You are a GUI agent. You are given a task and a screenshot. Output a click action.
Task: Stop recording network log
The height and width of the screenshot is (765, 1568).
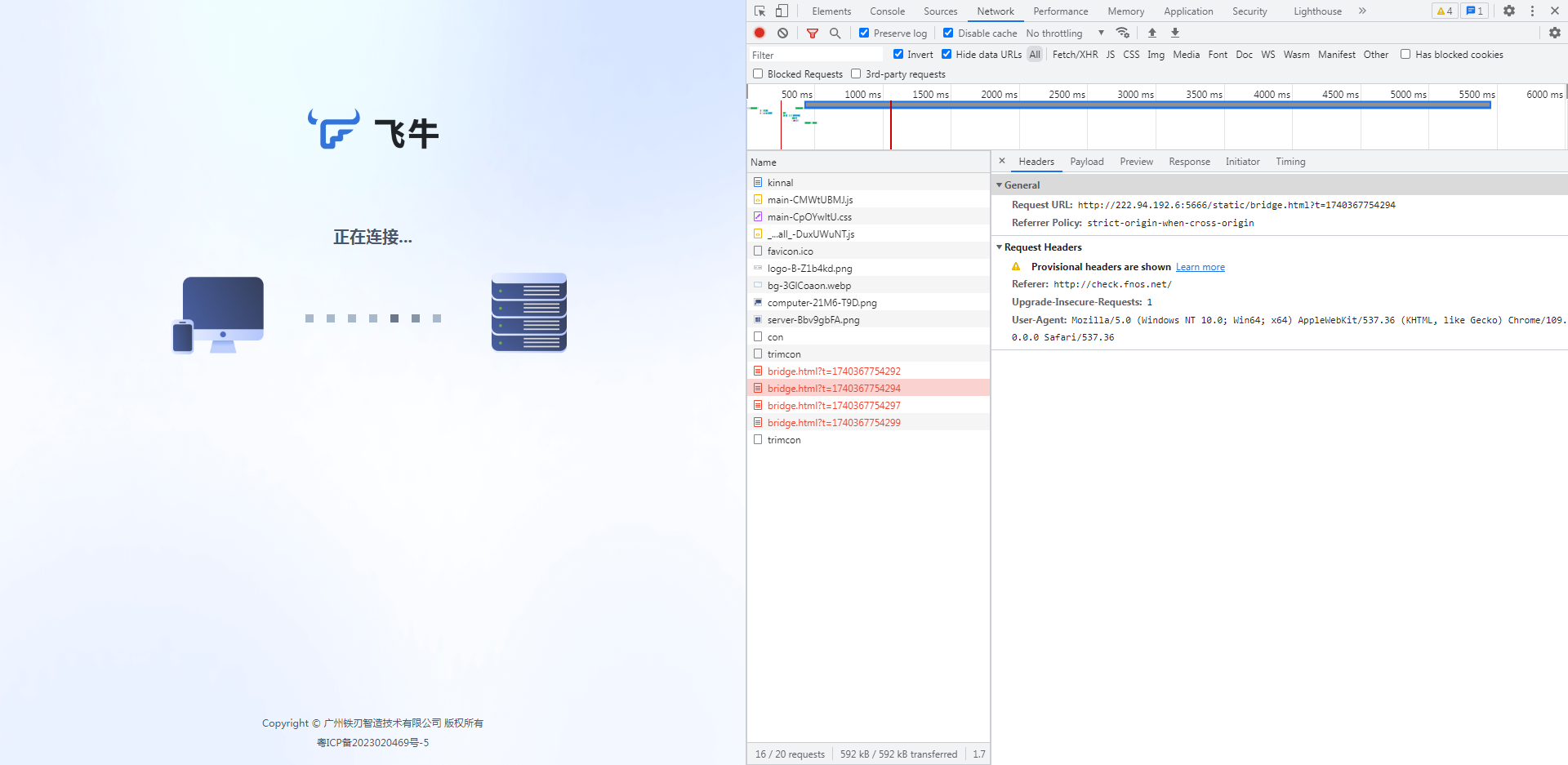tap(759, 33)
